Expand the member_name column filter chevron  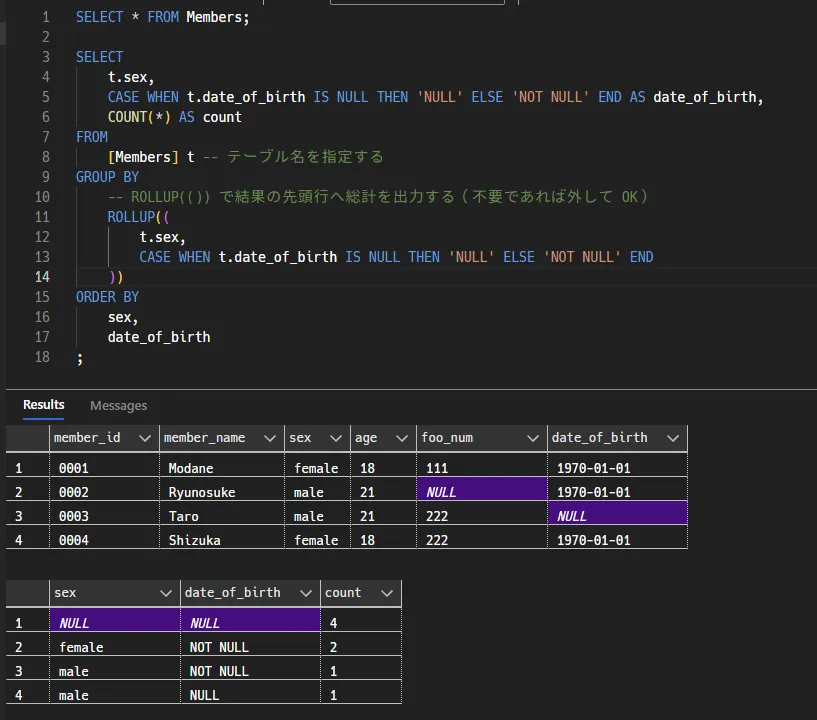pyautogui.click(x=270, y=438)
